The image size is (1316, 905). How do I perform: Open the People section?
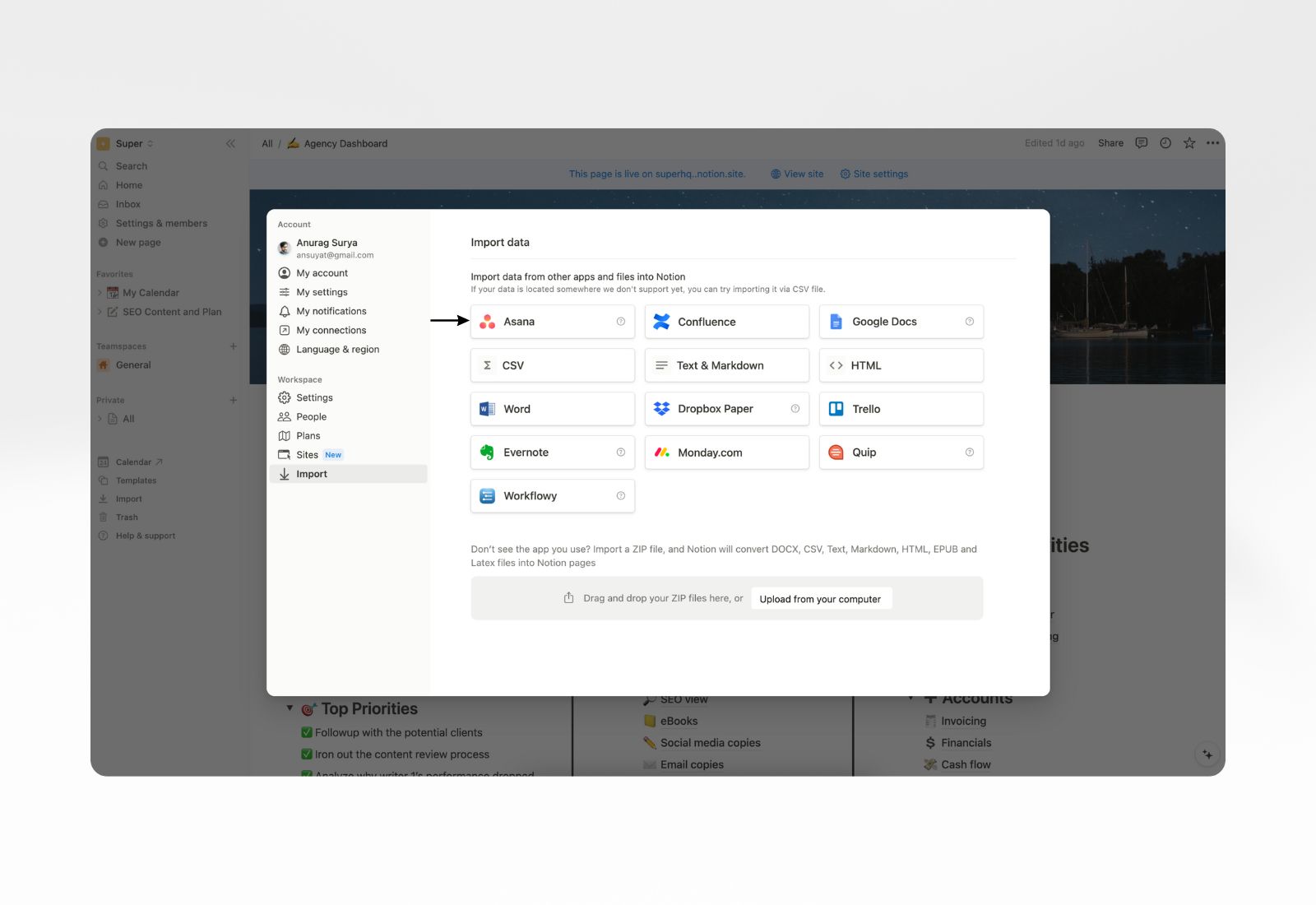(x=349, y=417)
